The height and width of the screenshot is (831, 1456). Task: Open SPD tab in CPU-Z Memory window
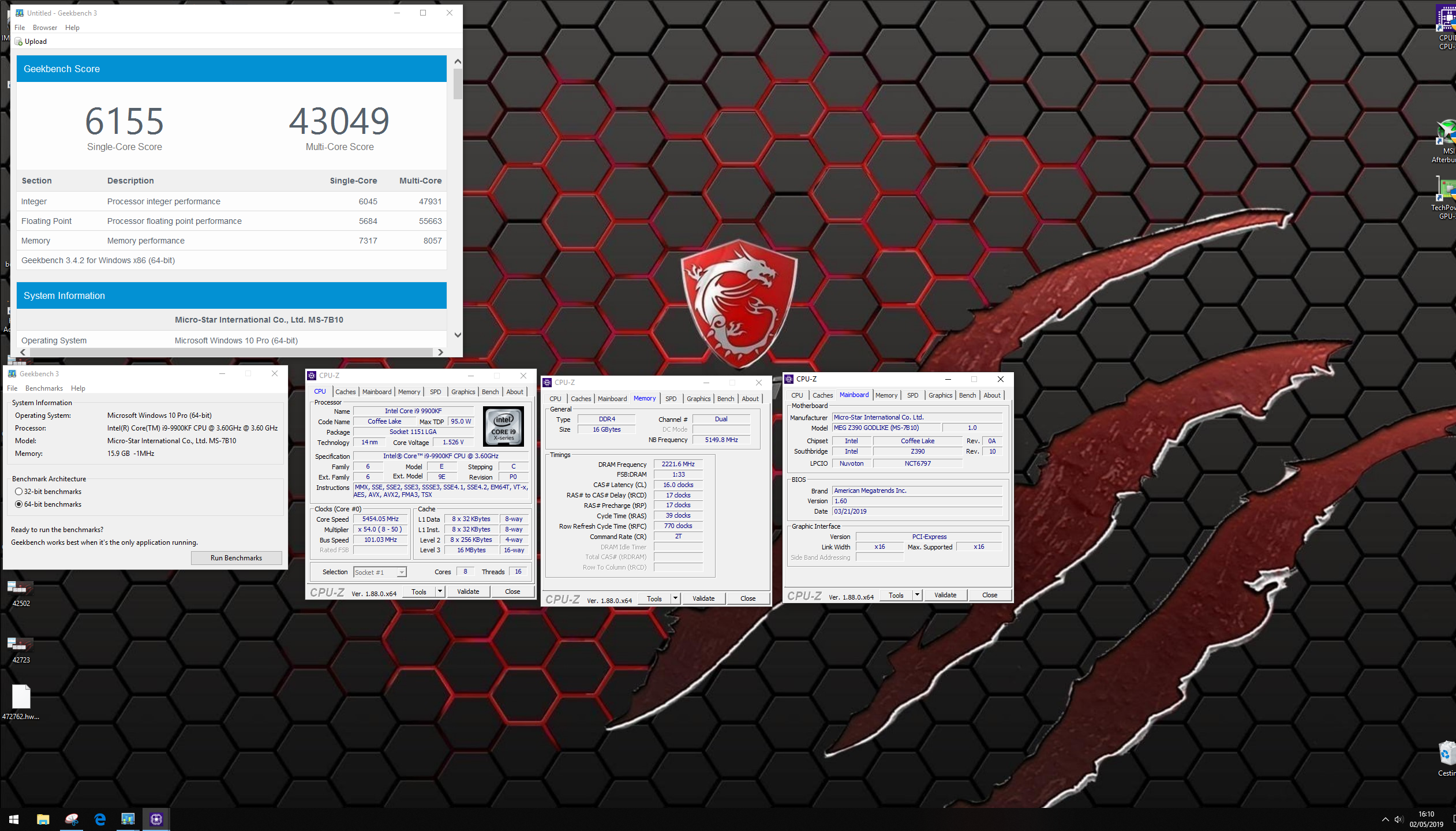[x=671, y=399]
